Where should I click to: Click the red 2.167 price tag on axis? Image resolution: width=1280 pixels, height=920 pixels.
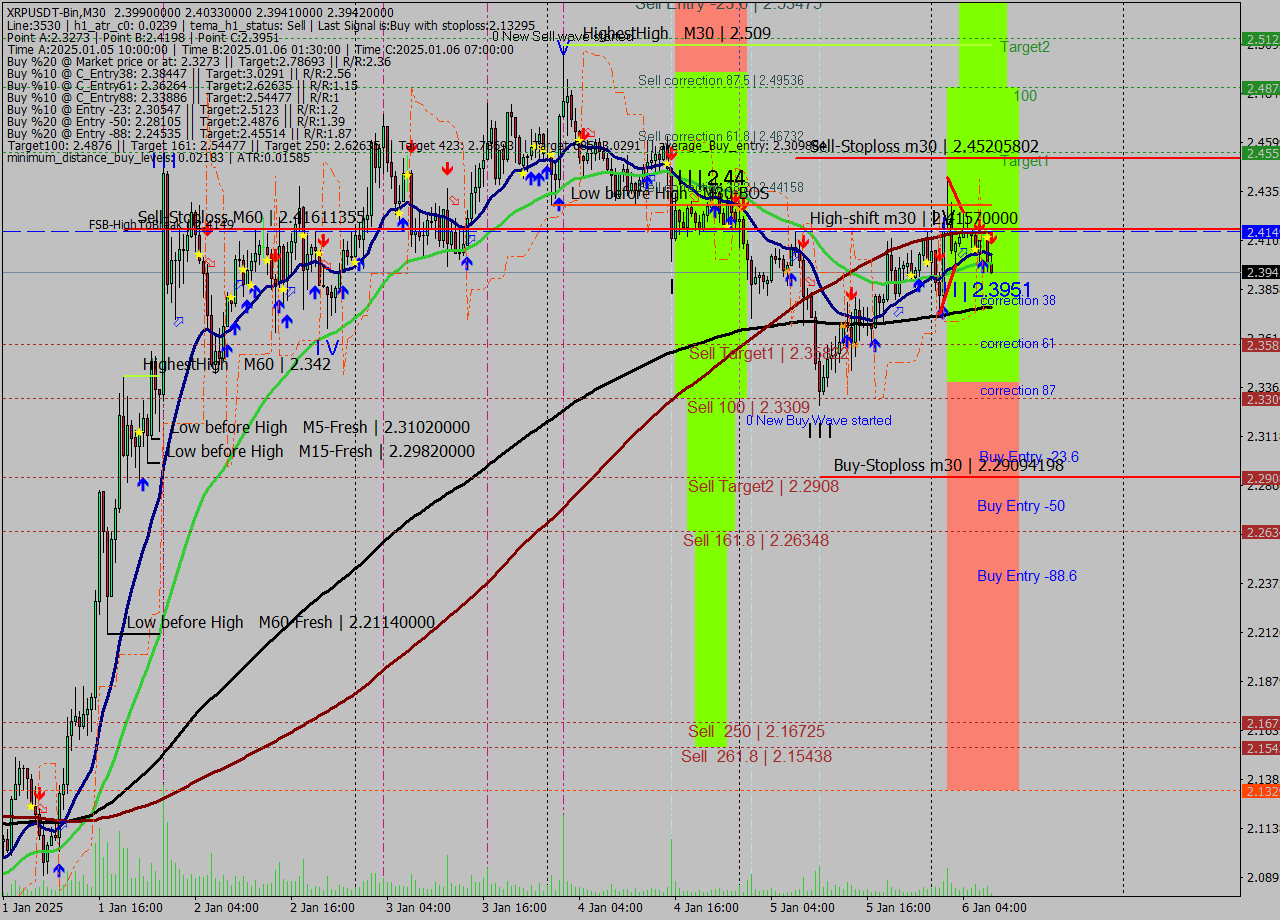click(x=1260, y=723)
